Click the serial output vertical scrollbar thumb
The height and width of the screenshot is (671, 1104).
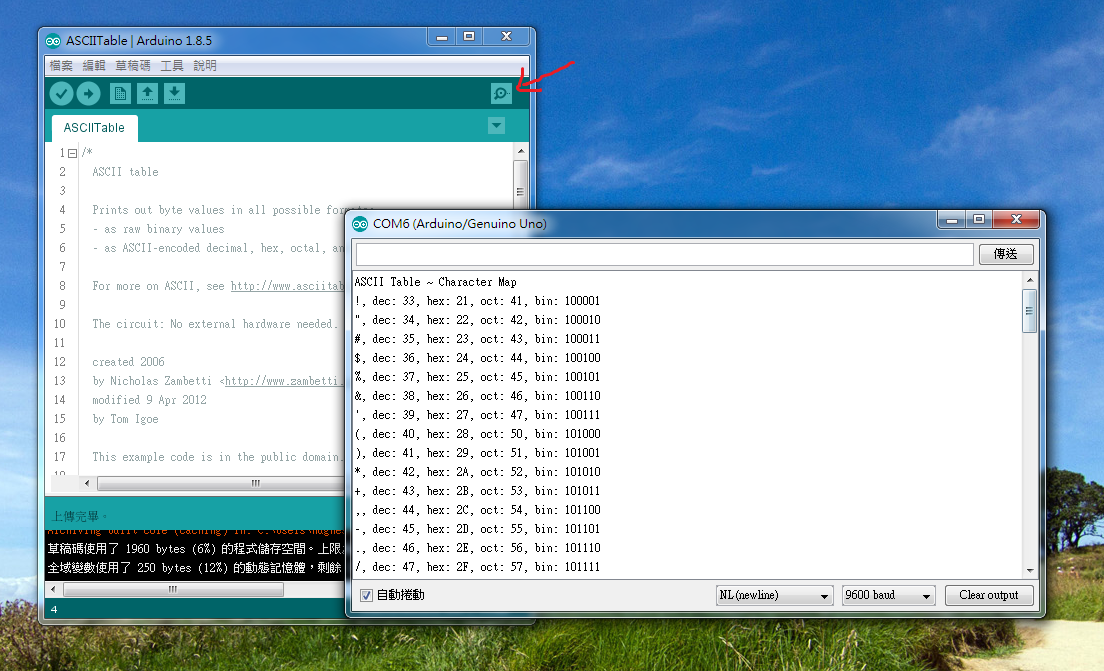tap(1029, 311)
